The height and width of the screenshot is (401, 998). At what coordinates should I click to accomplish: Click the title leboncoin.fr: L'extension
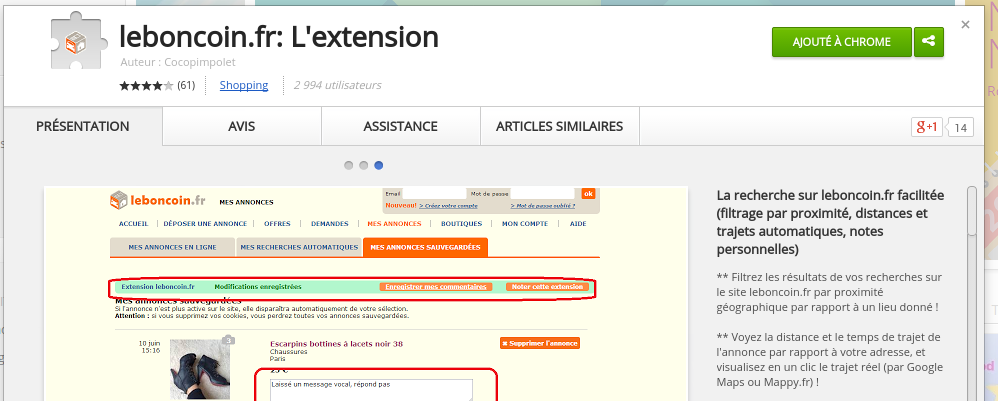coord(279,37)
